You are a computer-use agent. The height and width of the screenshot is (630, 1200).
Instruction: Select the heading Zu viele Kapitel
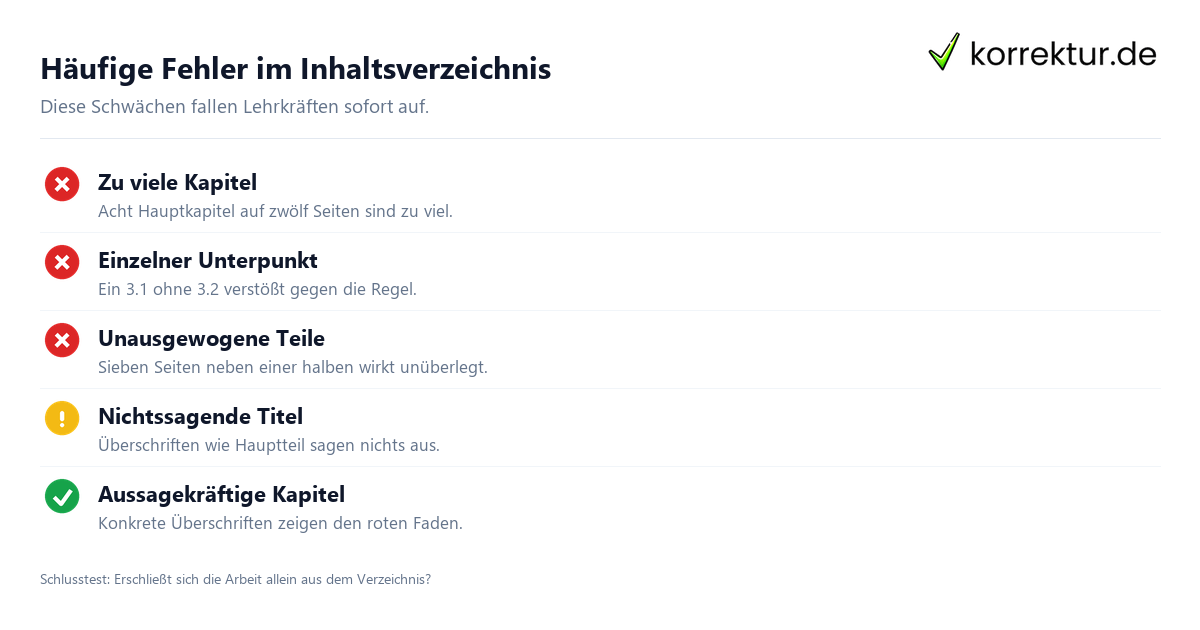click(177, 182)
